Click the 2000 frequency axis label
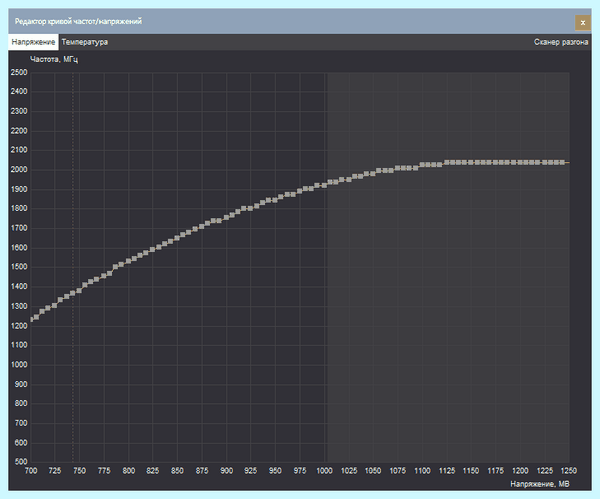Image resolution: width=600 pixels, height=499 pixels. pos(19,170)
